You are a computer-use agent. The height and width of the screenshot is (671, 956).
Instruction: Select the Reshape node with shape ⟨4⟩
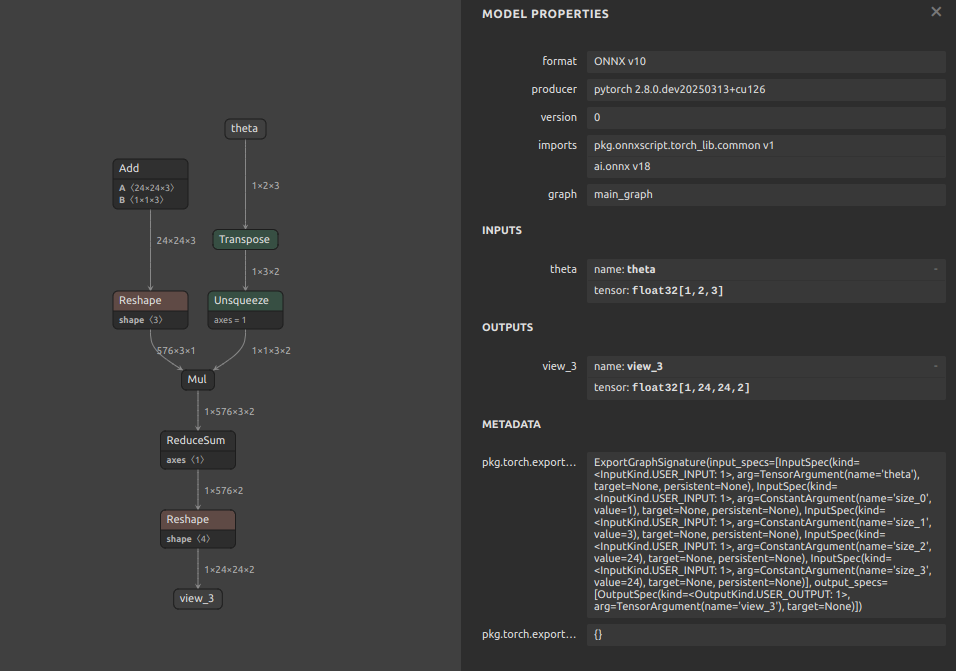198,520
